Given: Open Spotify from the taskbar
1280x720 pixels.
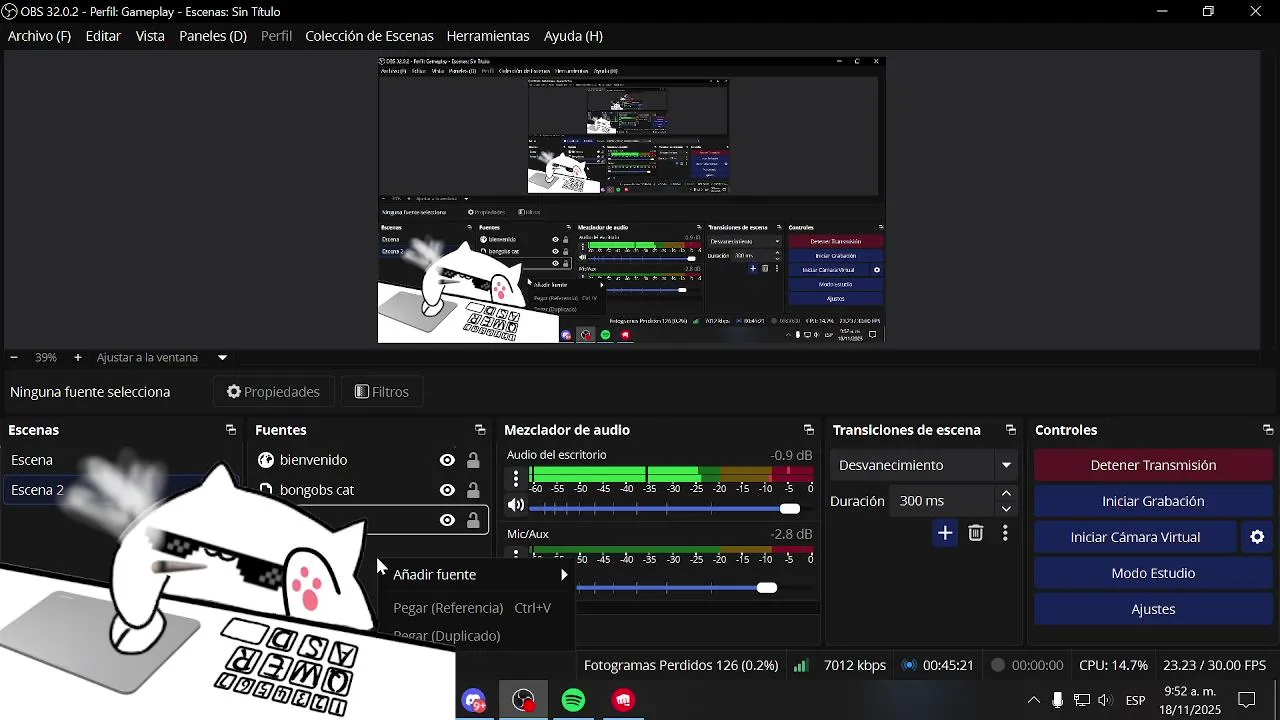Looking at the screenshot, I should (x=574, y=700).
